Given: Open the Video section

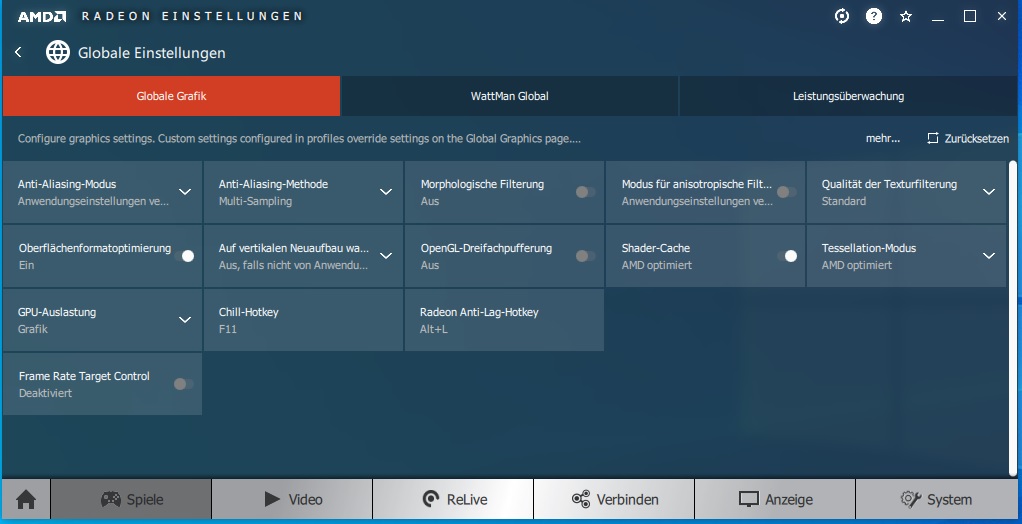Looking at the screenshot, I should 292,500.
